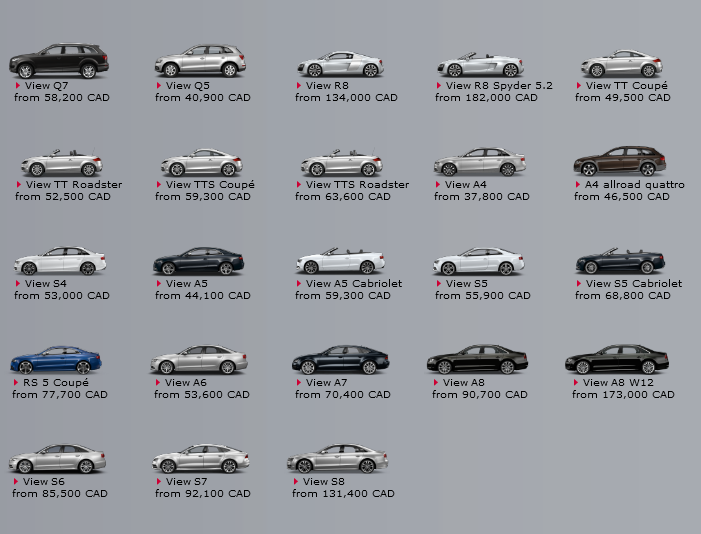Click the brown A4 allroad quattro image

[x=620, y=161]
